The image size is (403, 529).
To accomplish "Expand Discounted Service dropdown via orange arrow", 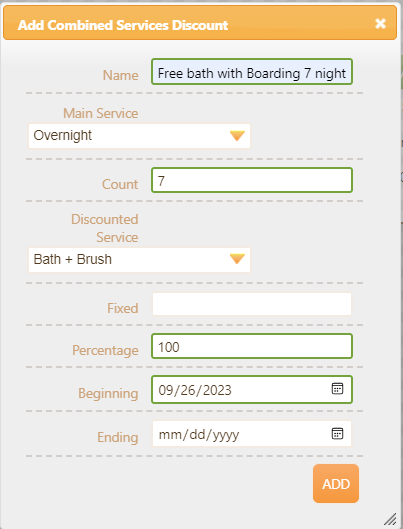I will (237, 259).
